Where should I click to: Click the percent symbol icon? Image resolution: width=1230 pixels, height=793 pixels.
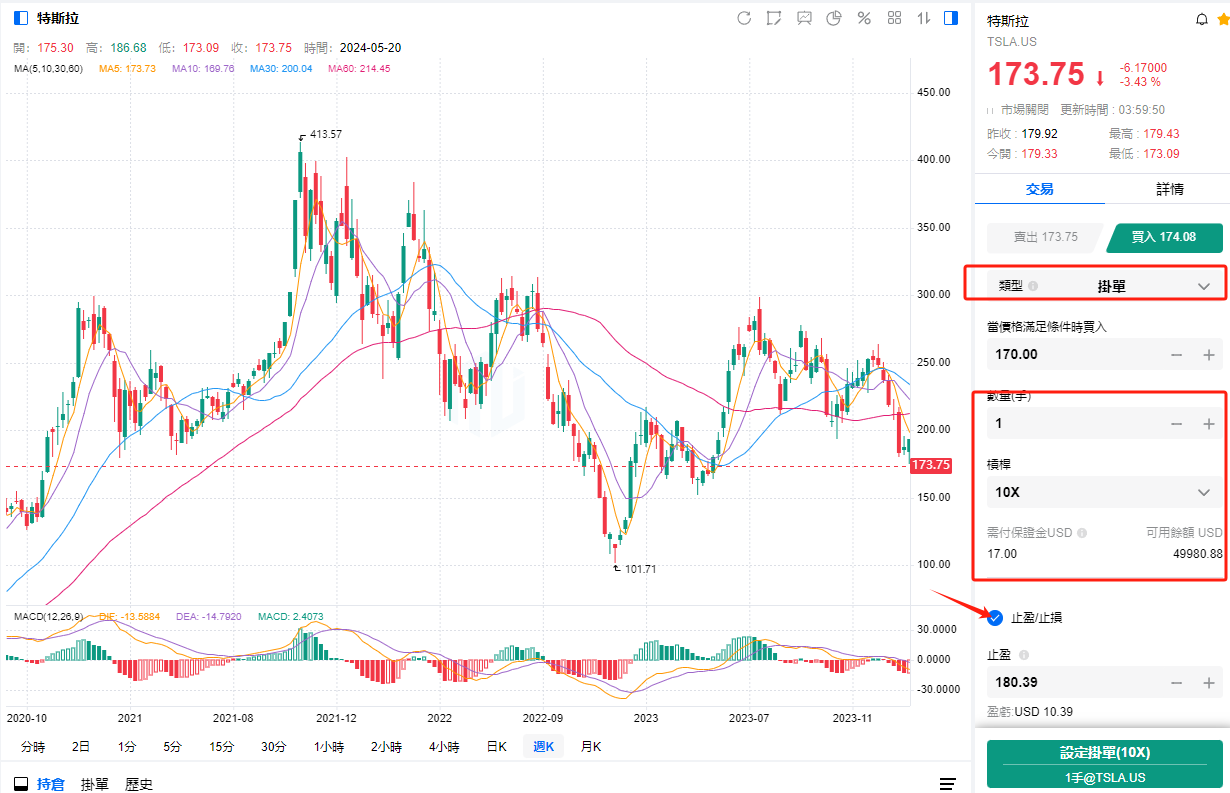click(864, 18)
